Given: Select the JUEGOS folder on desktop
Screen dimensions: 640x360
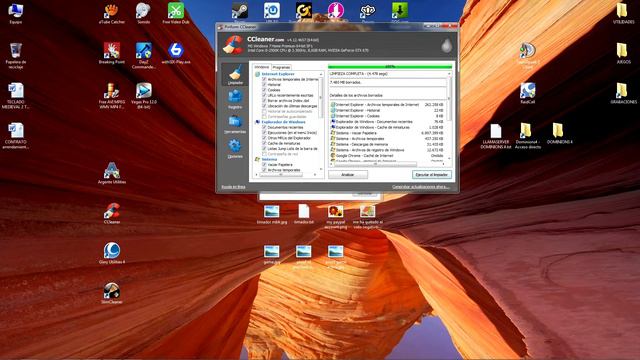Looking at the screenshot, I should pyautogui.click(x=623, y=53).
